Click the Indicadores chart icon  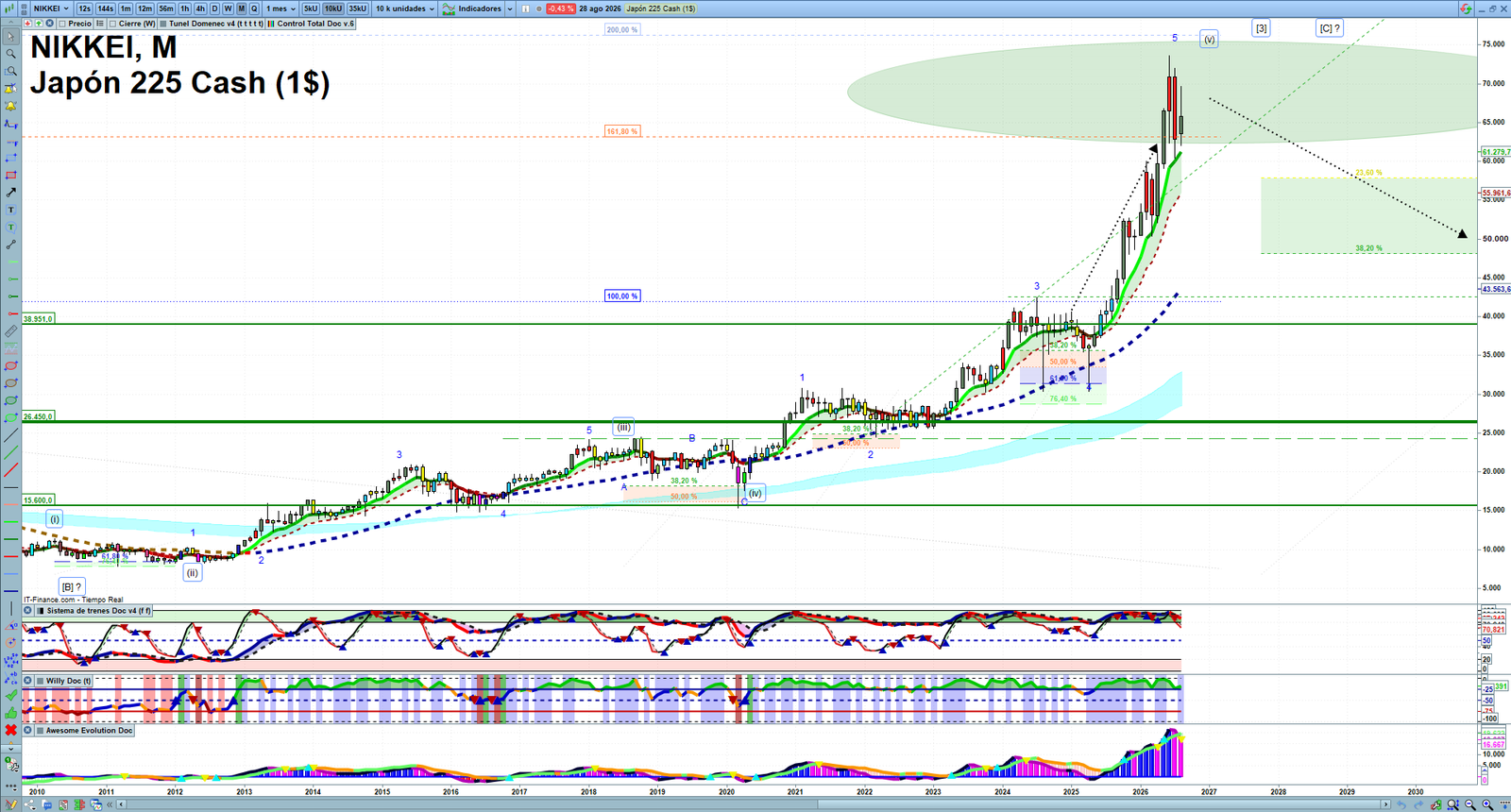(449, 8)
